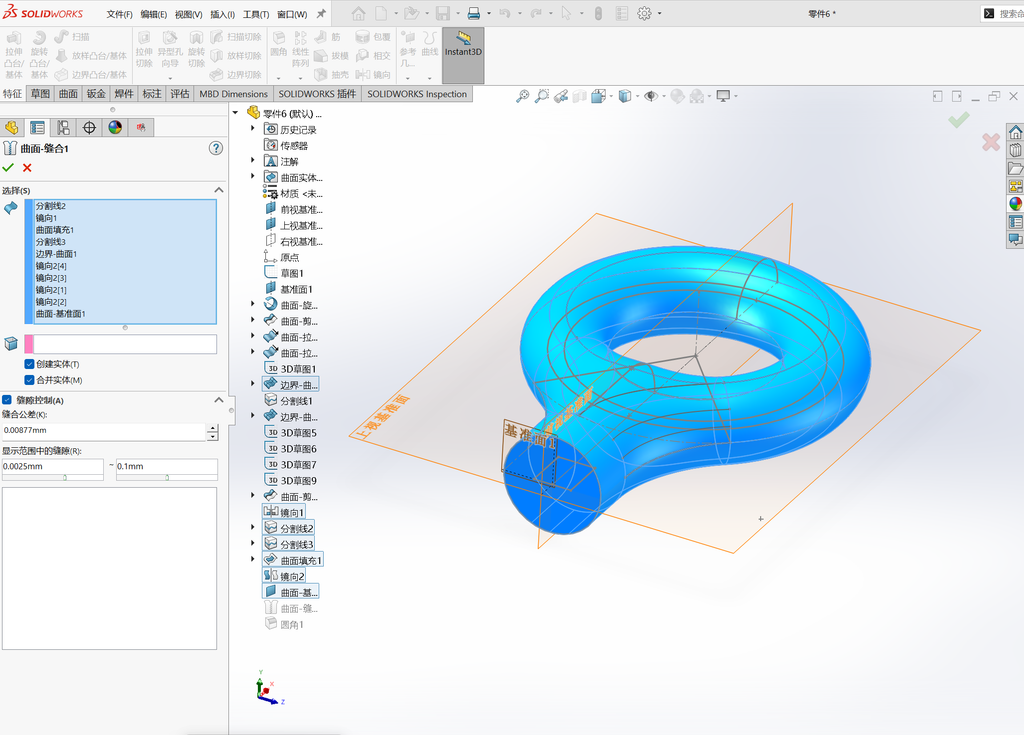Open the 插入 menu
The width and height of the screenshot is (1024, 735).
(x=223, y=14)
